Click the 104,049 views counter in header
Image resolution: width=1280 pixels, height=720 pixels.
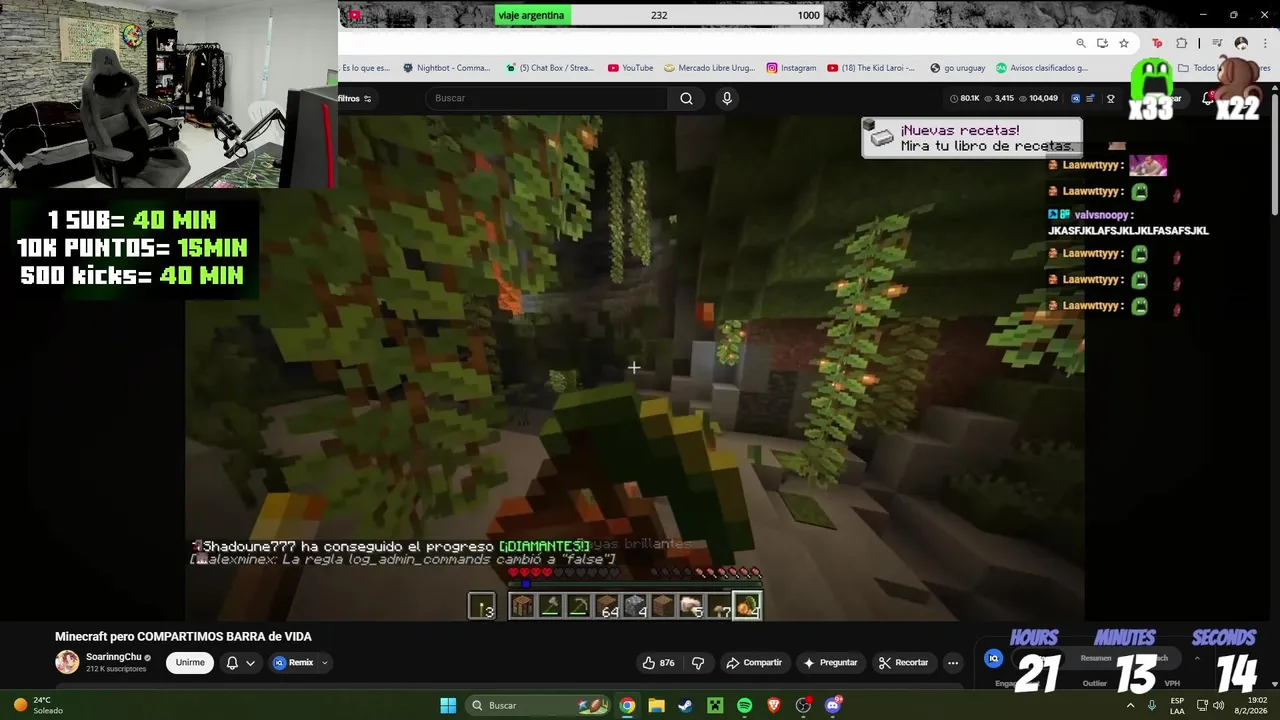click(x=1037, y=98)
